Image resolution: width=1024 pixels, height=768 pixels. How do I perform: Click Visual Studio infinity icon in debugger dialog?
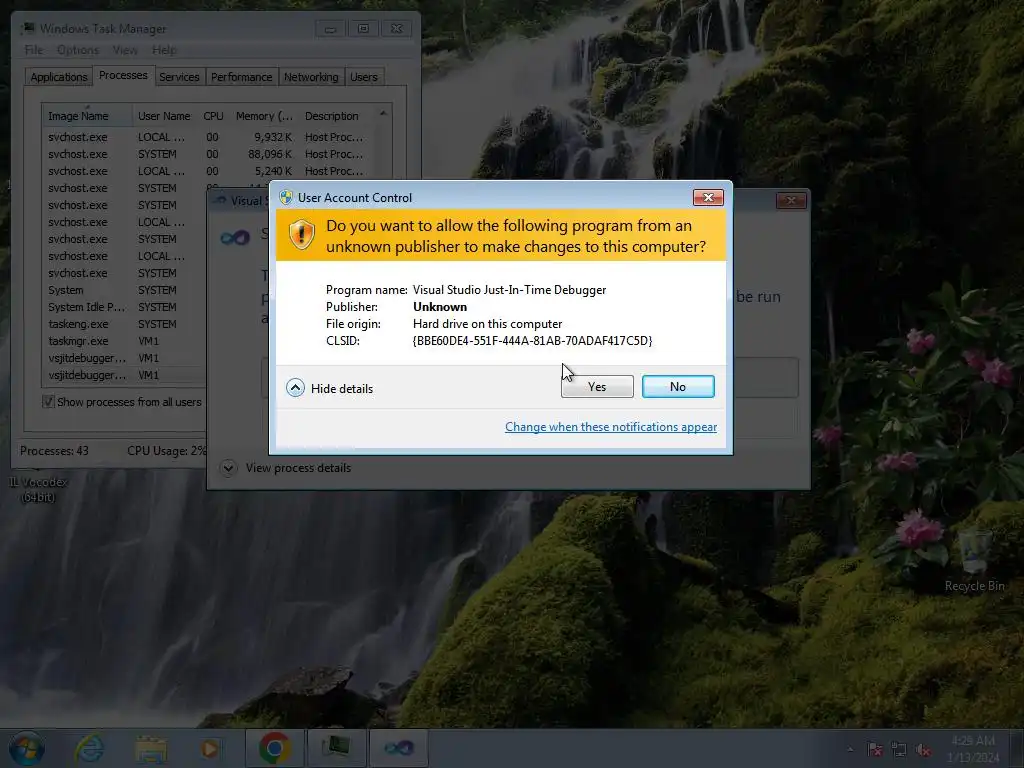tap(235, 238)
